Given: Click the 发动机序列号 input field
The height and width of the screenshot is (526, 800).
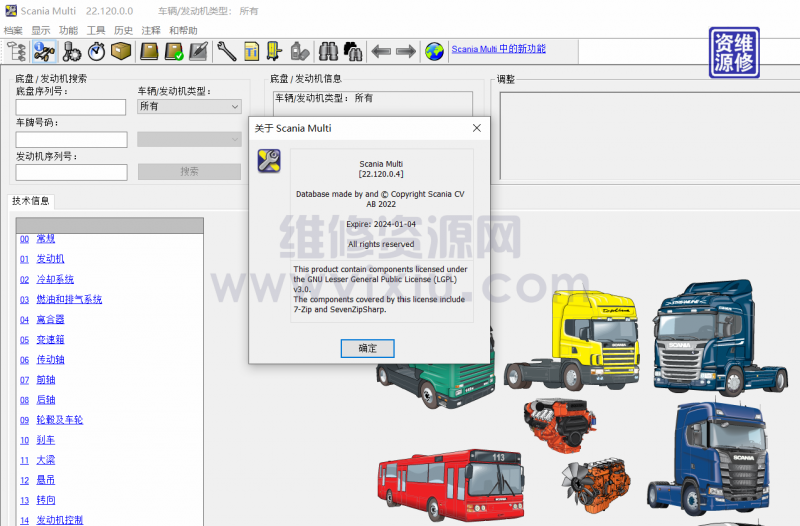Looking at the screenshot, I should click(71, 172).
